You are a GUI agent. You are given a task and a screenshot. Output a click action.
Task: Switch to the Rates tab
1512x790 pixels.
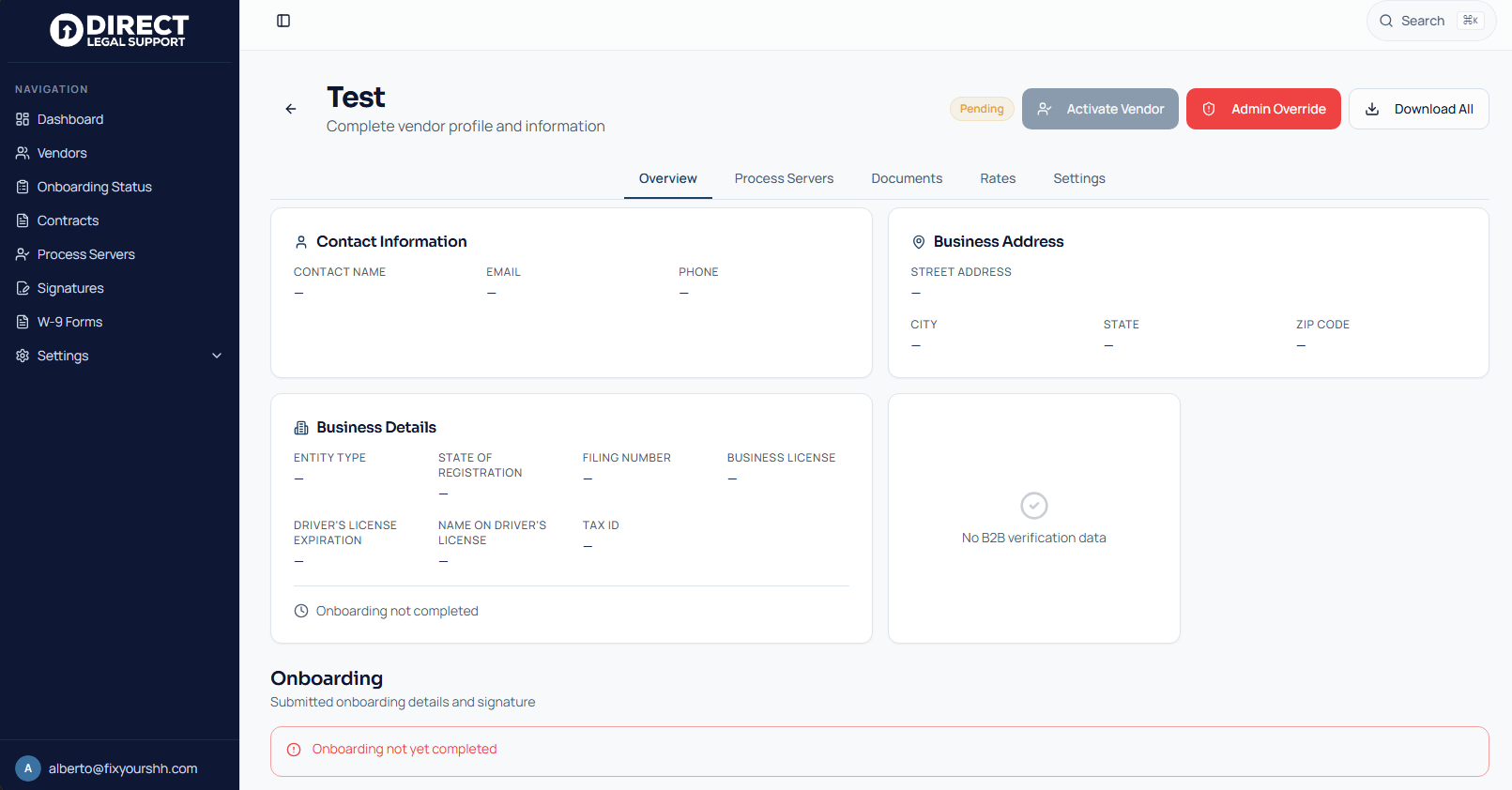click(998, 178)
